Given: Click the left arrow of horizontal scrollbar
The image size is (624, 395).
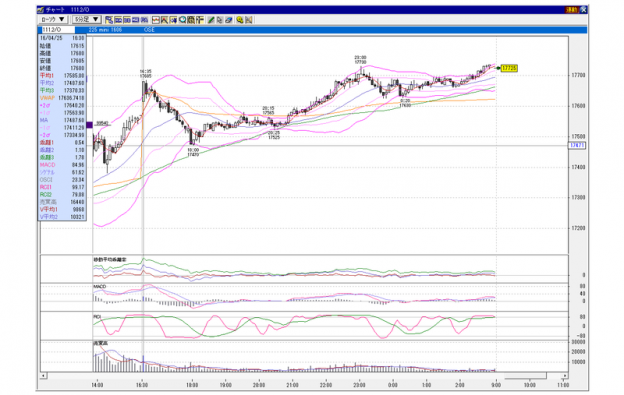Looking at the screenshot, I should coord(44,376).
